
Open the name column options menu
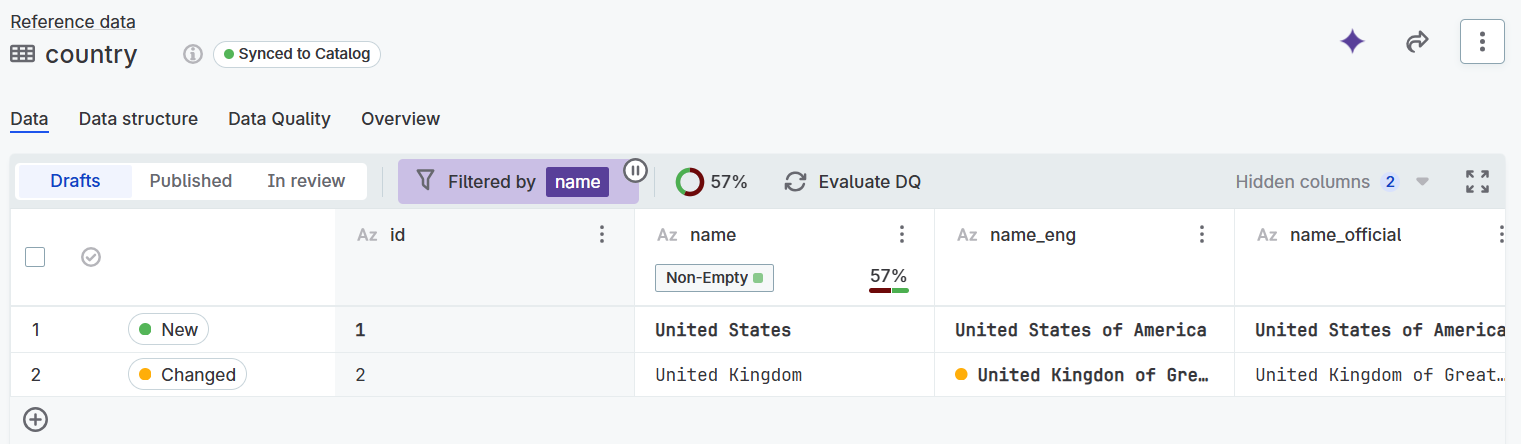point(902,235)
